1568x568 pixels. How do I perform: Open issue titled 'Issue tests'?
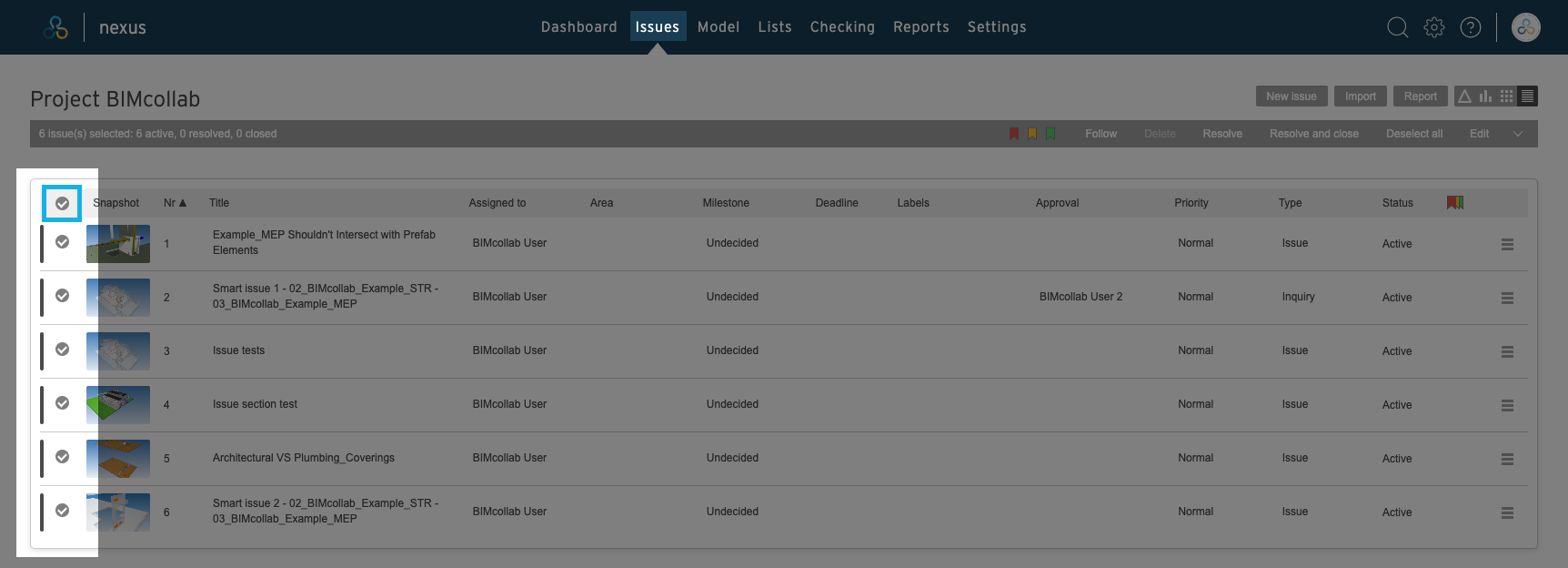(x=239, y=350)
